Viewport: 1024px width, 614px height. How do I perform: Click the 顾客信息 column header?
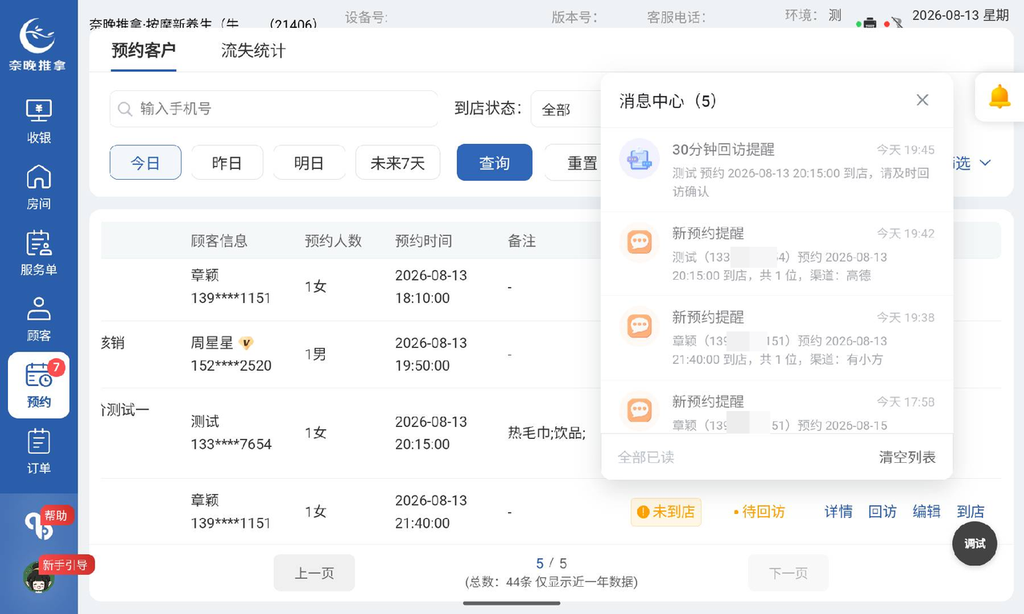(x=219, y=241)
